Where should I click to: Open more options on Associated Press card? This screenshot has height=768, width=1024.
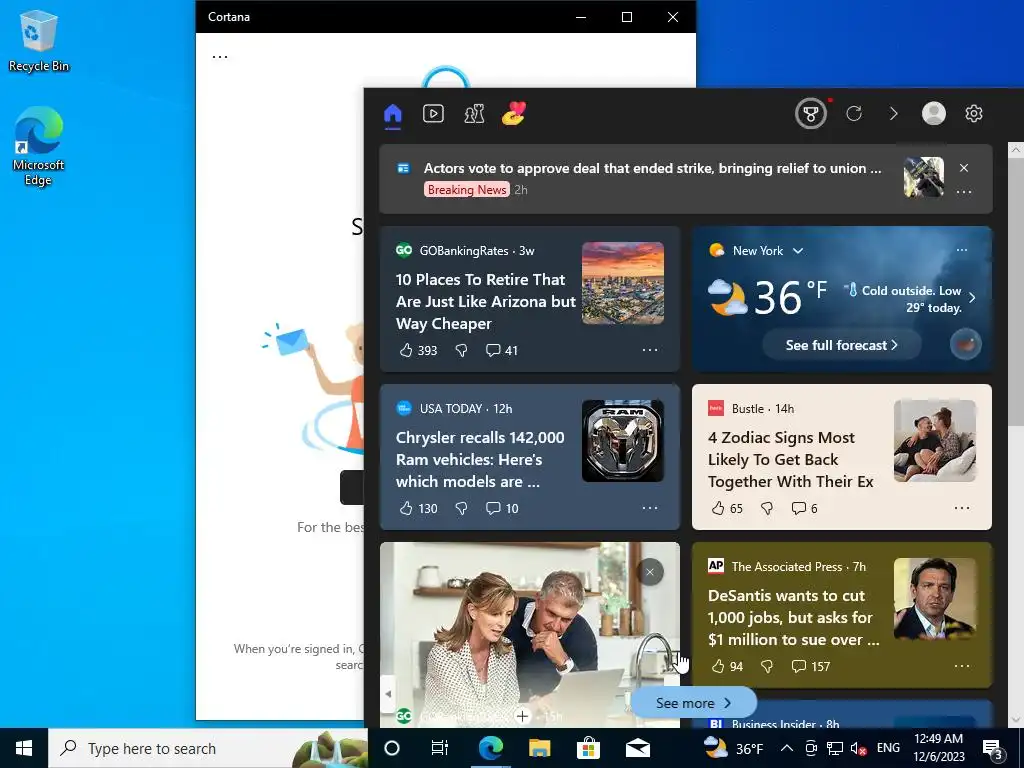tap(962, 666)
